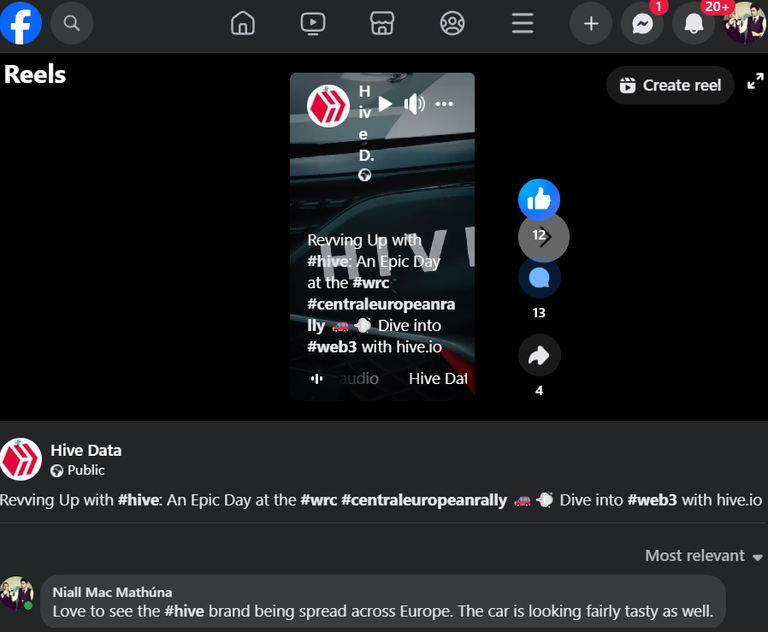Open Messenger chats icon
Image resolution: width=768 pixels, height=632 pixels.
click(x=642, y=23)
